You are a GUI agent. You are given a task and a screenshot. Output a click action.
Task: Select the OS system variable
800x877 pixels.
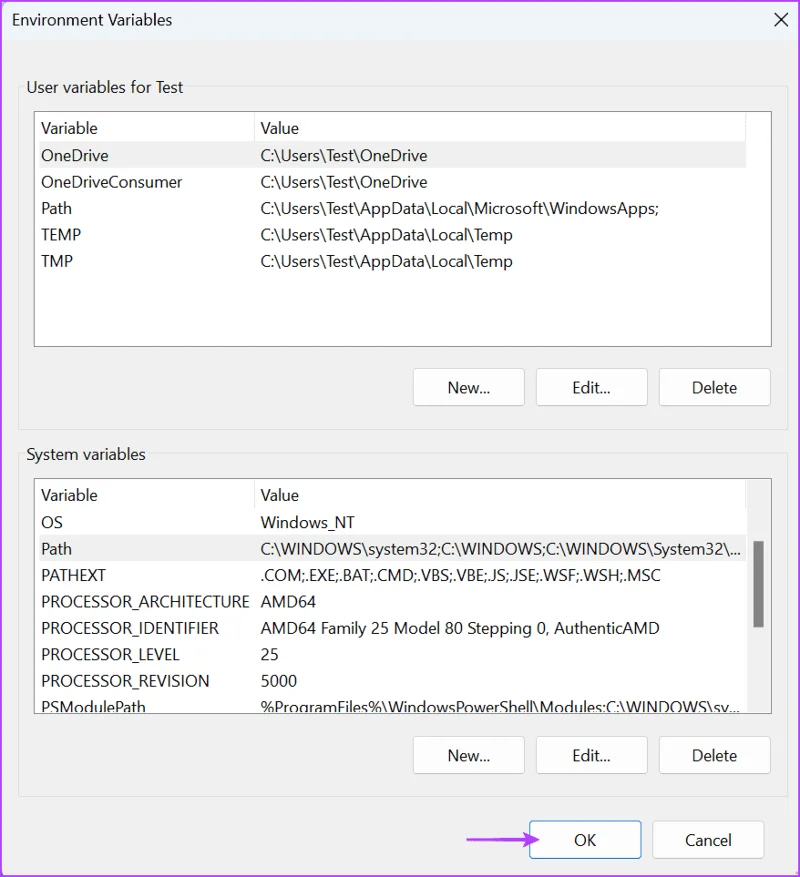coord(390,522)
